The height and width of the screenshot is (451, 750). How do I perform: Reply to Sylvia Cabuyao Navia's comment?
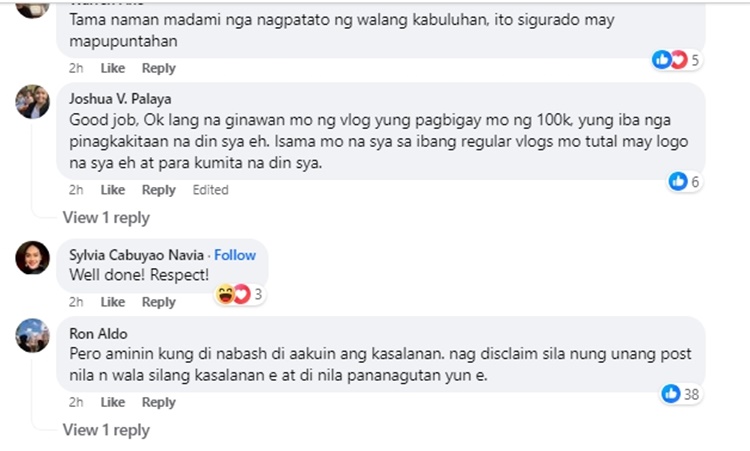pos(159,302)
